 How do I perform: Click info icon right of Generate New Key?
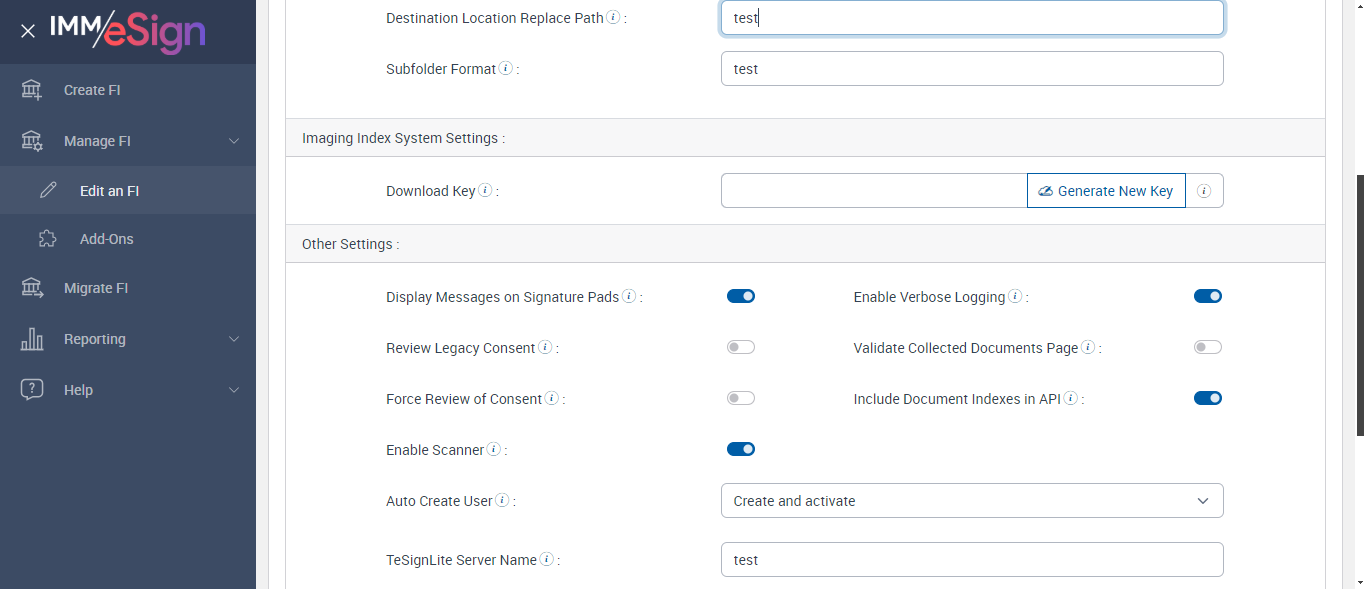(x=1204, y=191)
